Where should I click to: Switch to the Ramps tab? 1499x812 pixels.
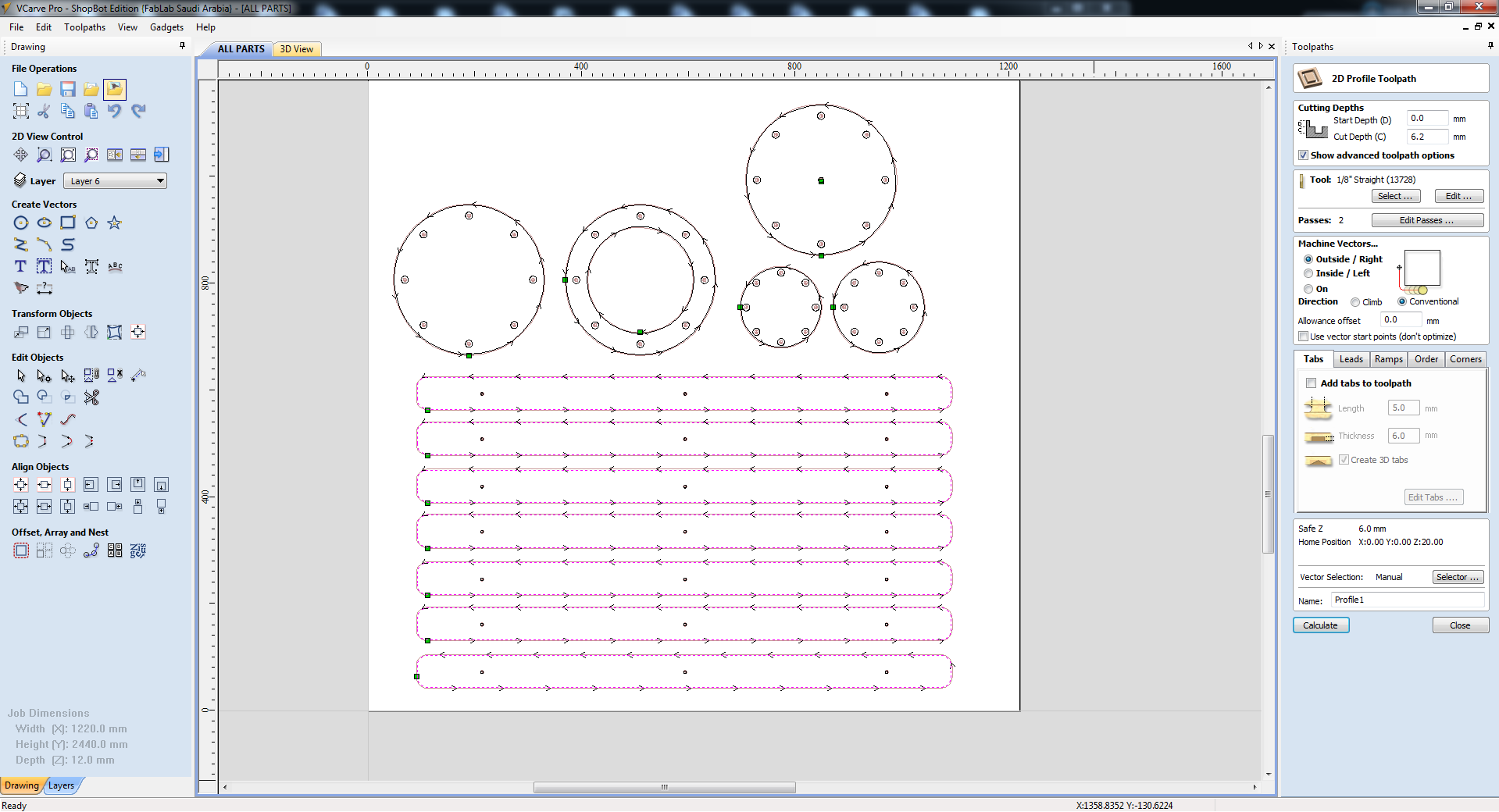(x=1388, y=359)
